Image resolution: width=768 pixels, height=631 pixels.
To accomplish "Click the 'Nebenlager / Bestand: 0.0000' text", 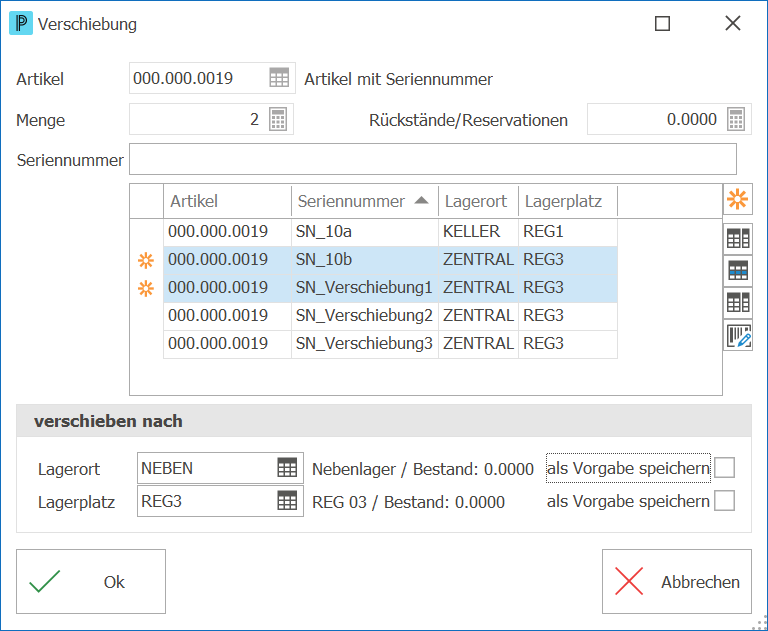I will (x=423, y=469).
